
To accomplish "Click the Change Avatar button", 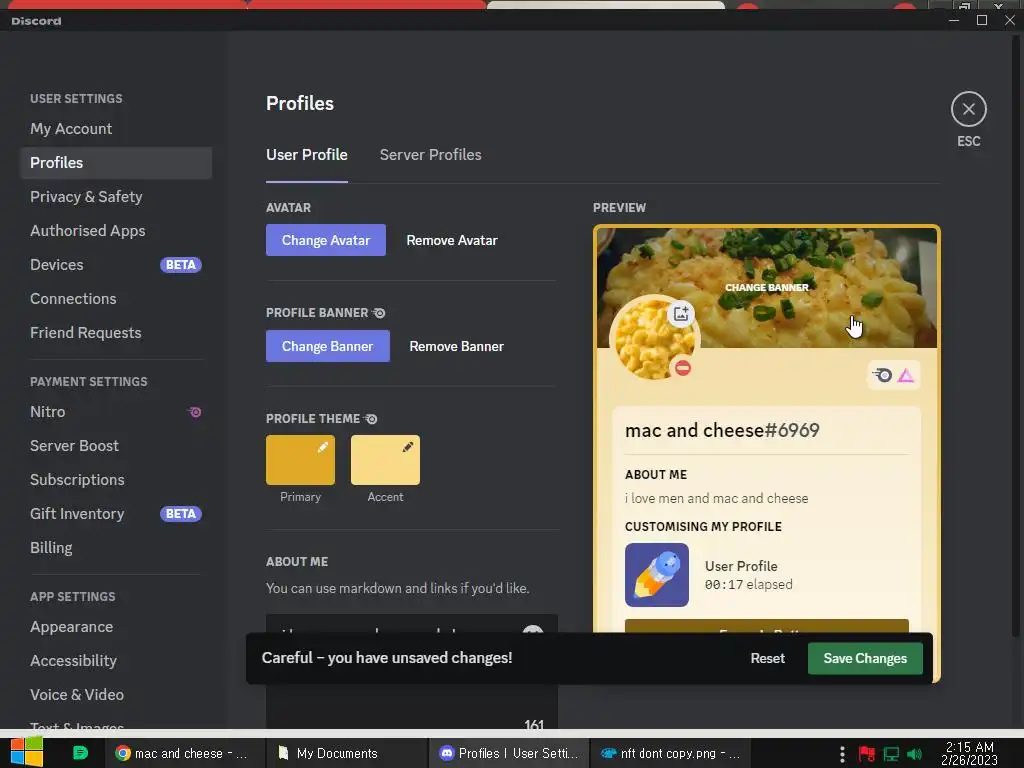I will click(x=325, y=240).
